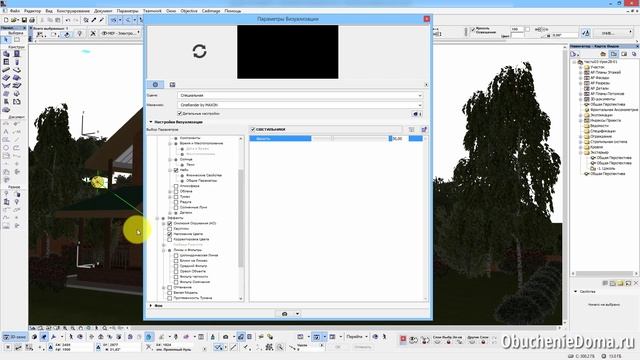The image size is (640, 360).
Task: Click the 3D-окно button in bottom toolbar
Action: 15,337
